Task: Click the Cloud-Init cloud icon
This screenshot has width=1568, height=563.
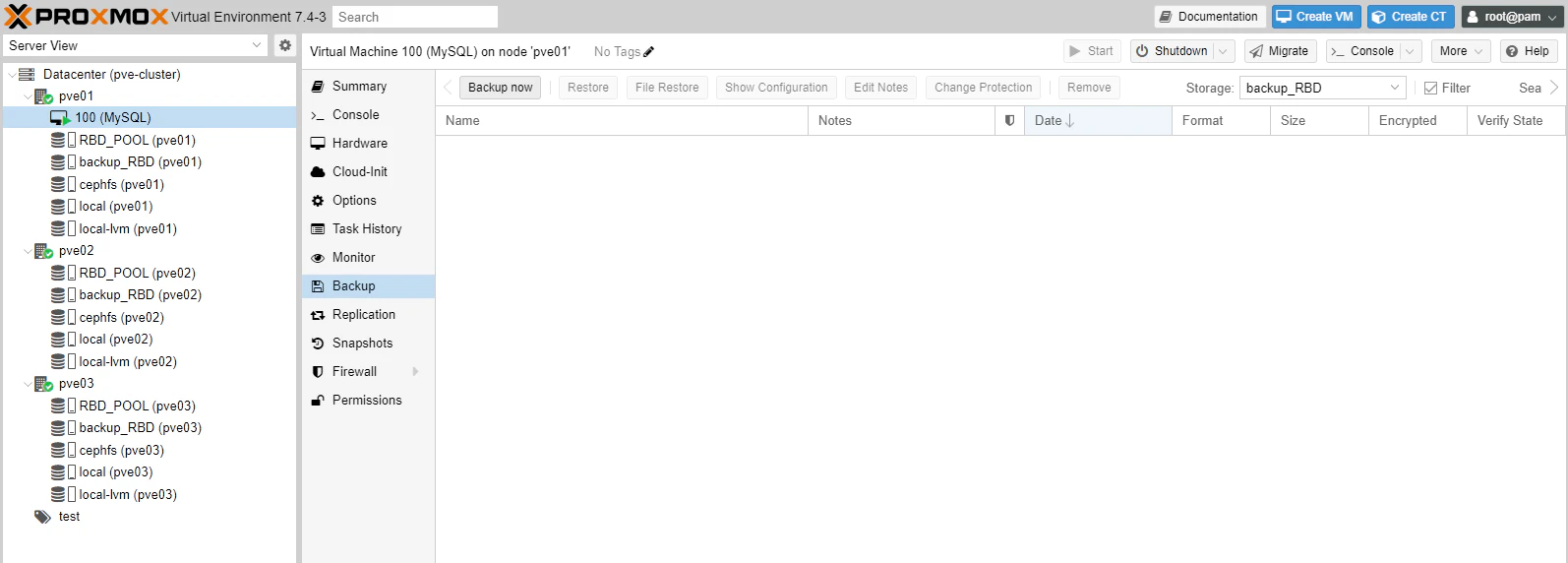Action: 318,171
